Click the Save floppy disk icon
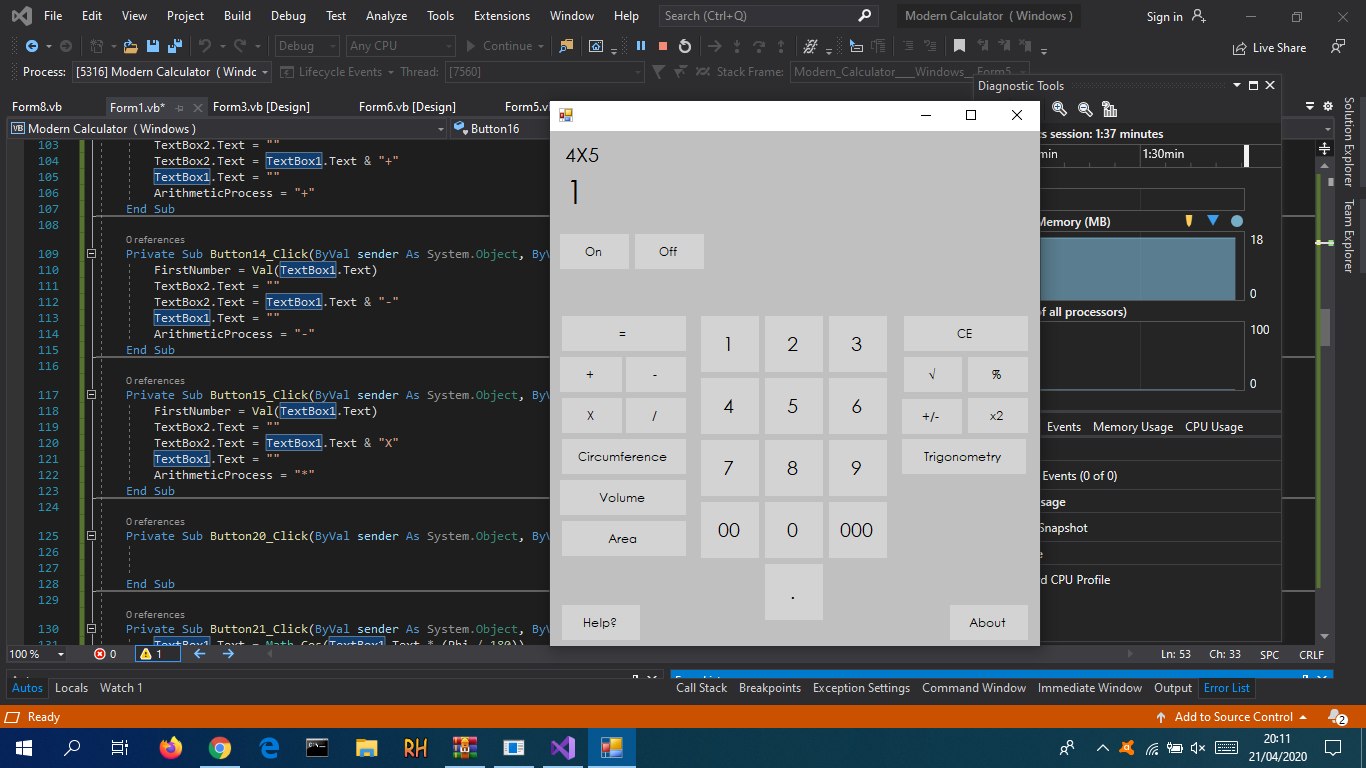The width and height of the screenshot is (1366, 768). coord(153,46)
